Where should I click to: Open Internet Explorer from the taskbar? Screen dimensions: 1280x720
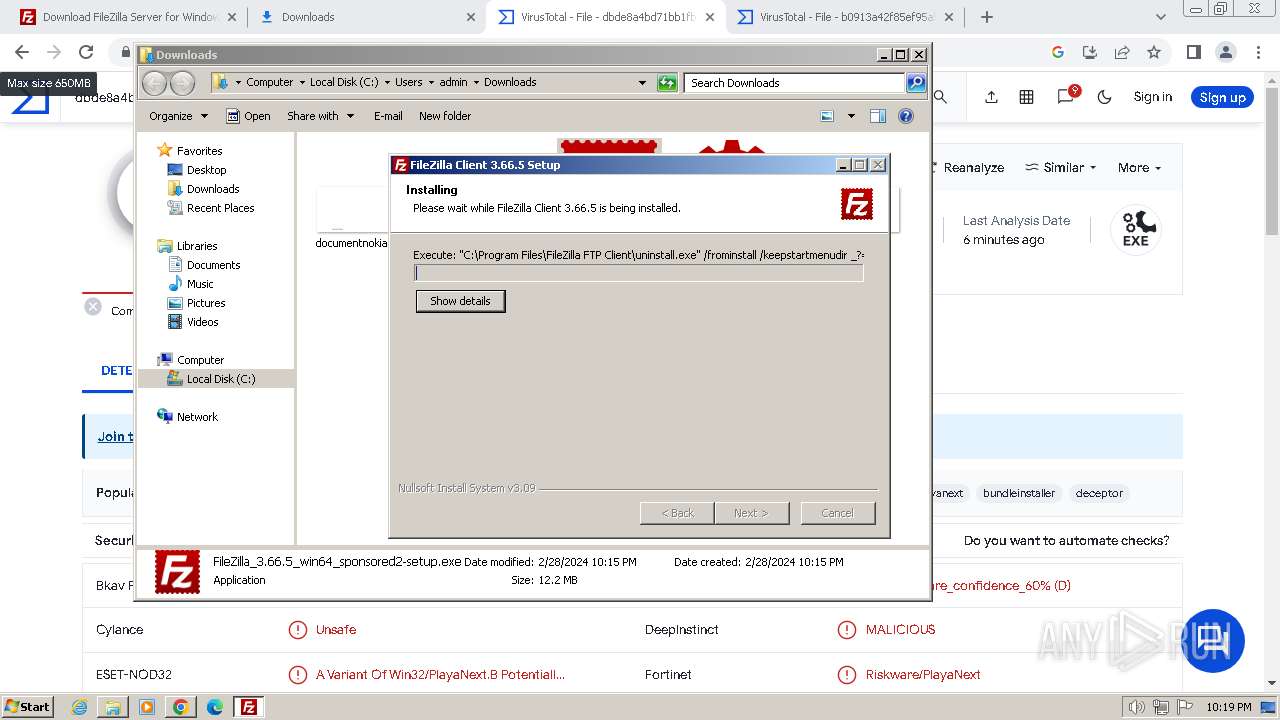(x=80, y=707)
